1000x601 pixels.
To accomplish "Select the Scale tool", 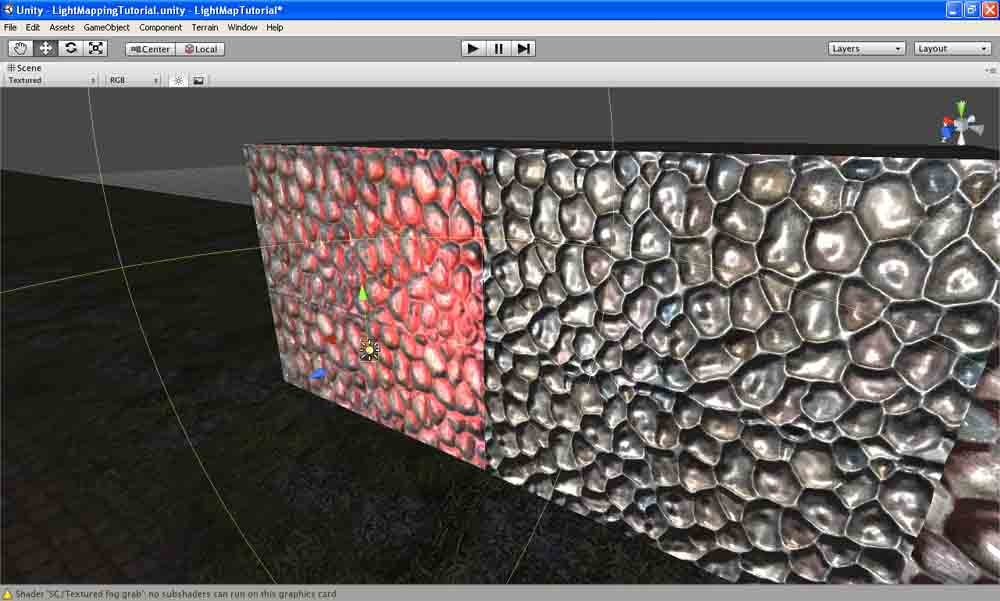I will coord(95,47).
